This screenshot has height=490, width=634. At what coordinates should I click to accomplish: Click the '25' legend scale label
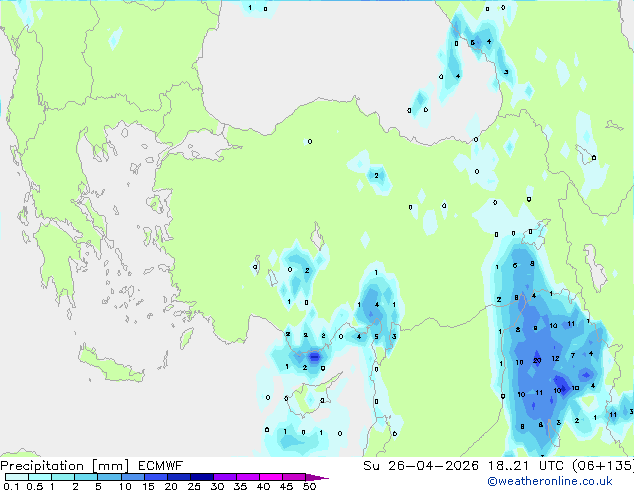click(x=194, y=486)
